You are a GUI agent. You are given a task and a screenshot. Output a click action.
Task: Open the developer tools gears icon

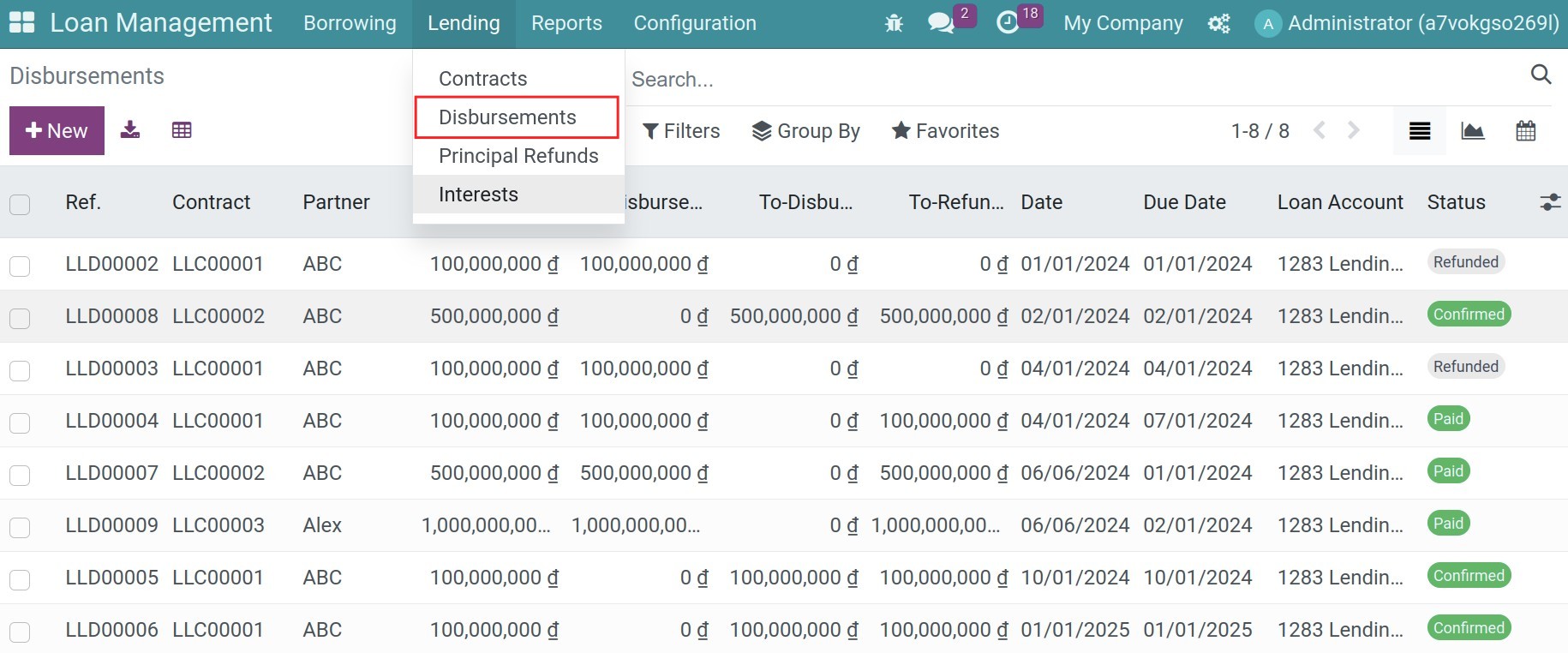coord(1218,23)
